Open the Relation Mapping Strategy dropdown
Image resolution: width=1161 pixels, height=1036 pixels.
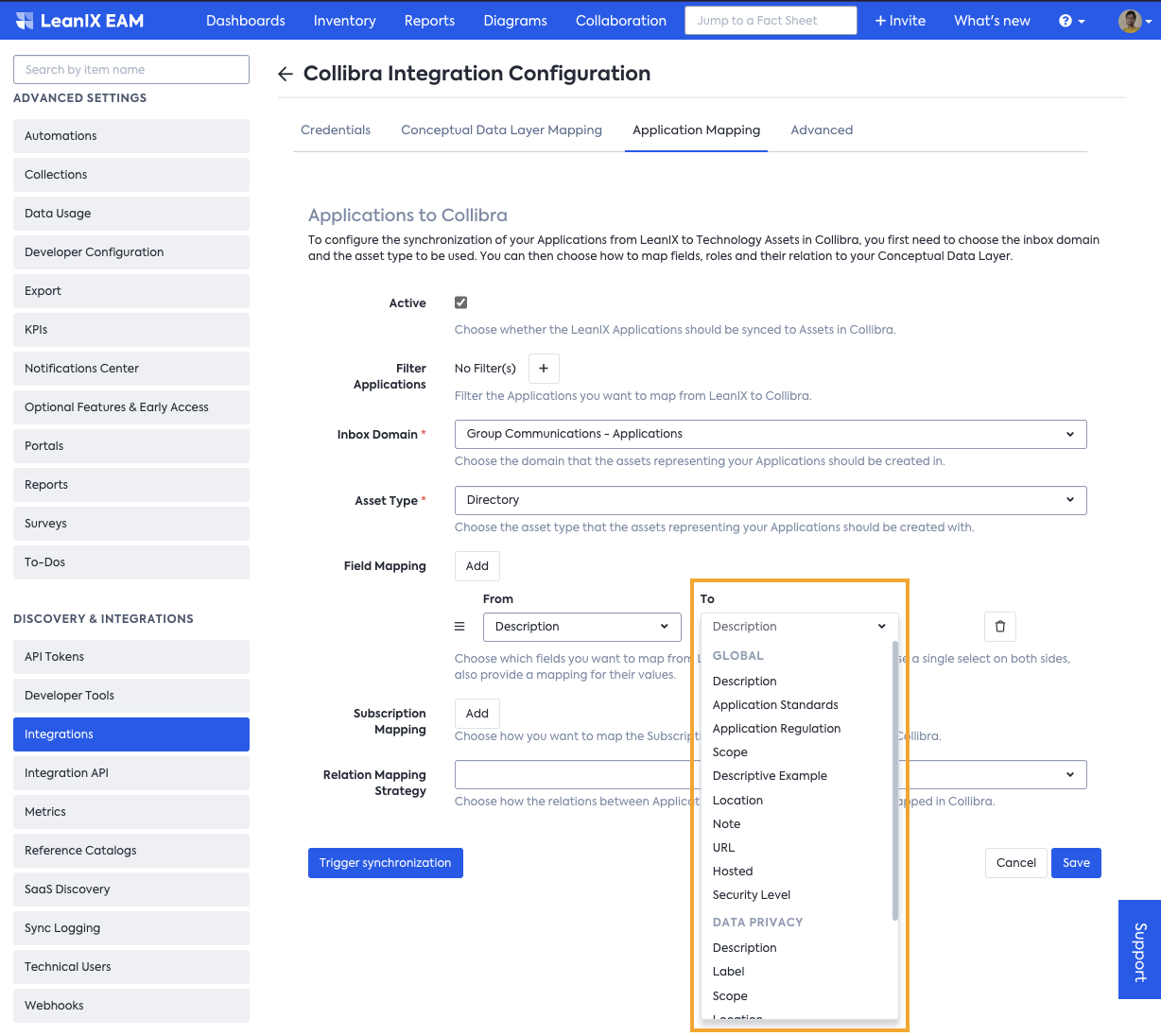[x=771, y=774]
